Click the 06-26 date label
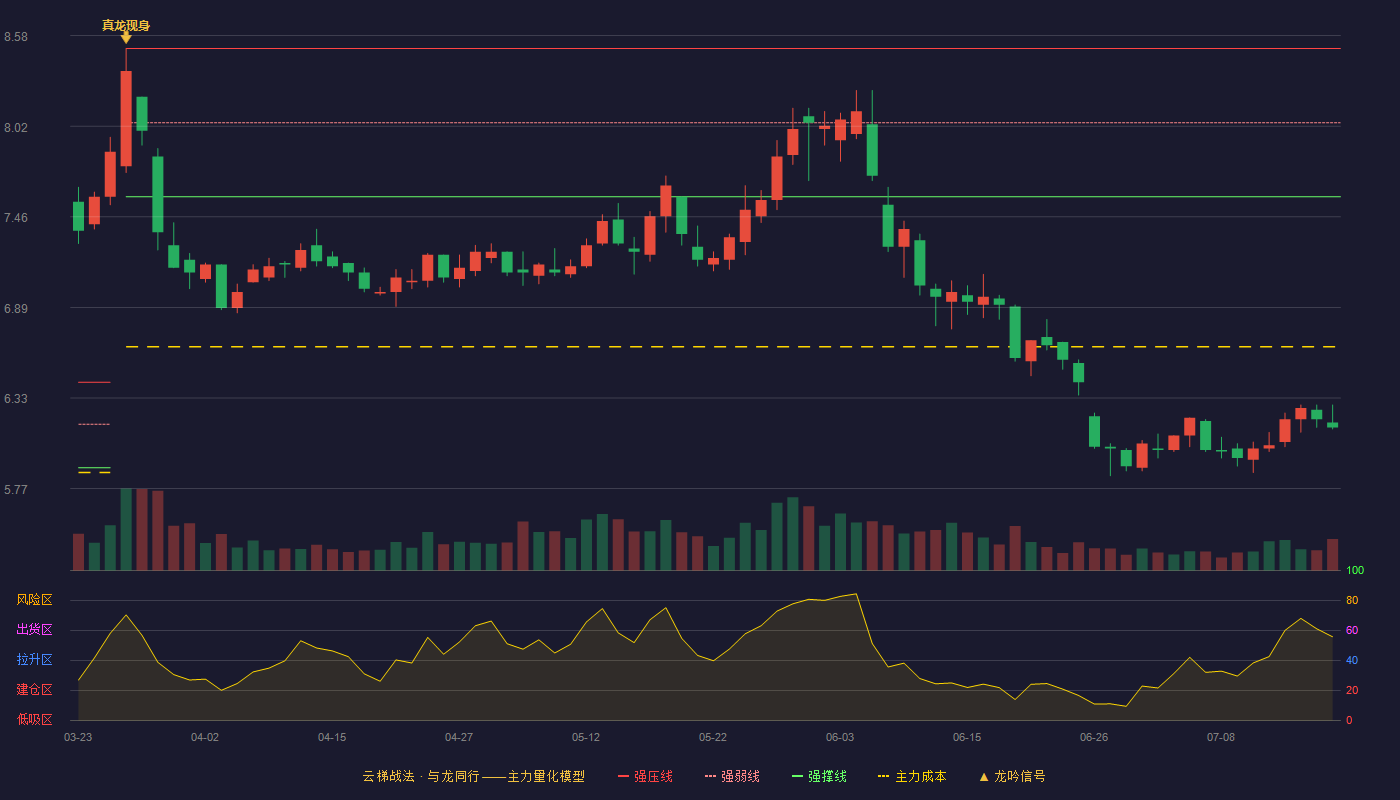Viewport: 1400px width, 800px height. (1094, 737)
